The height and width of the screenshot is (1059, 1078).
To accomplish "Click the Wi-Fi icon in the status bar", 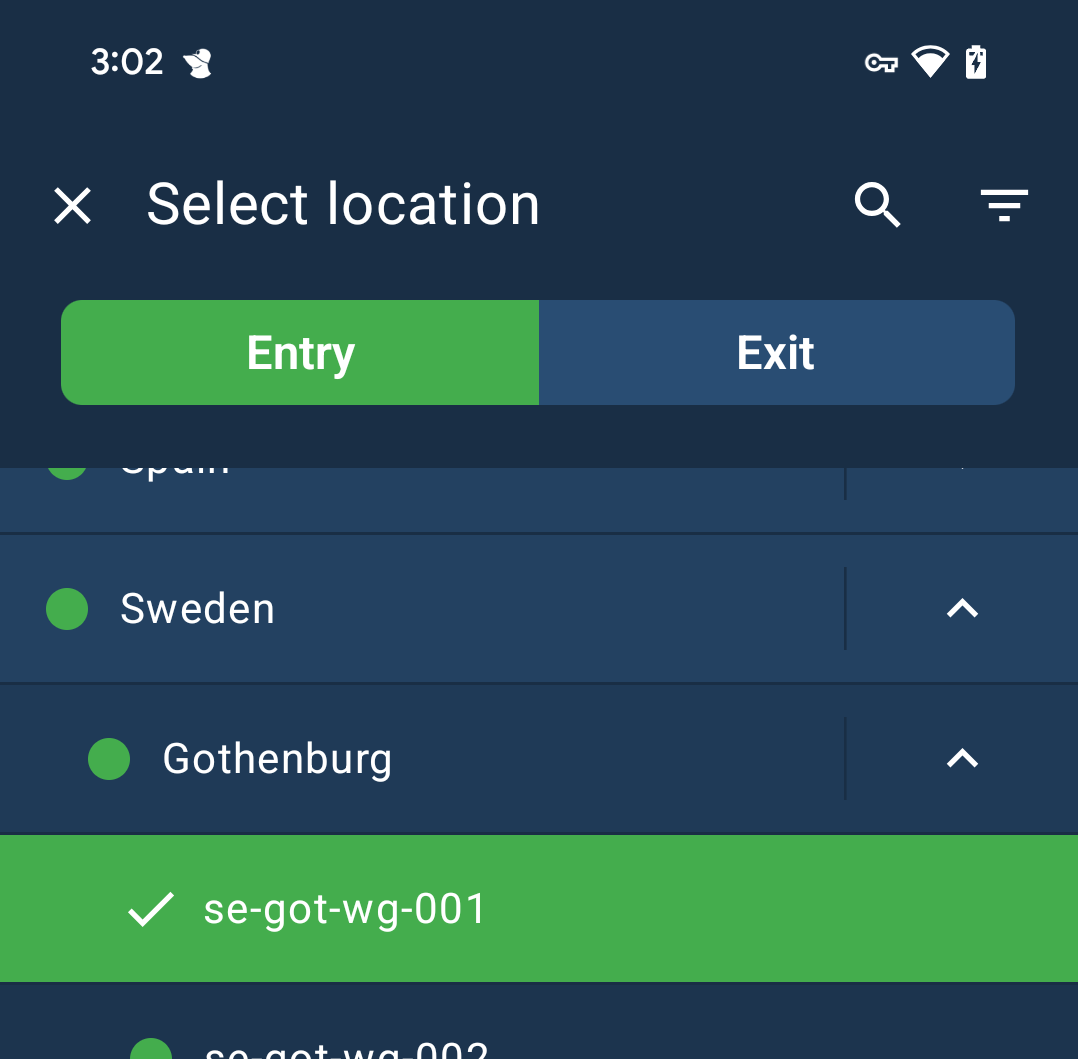I will pos(929,61).
